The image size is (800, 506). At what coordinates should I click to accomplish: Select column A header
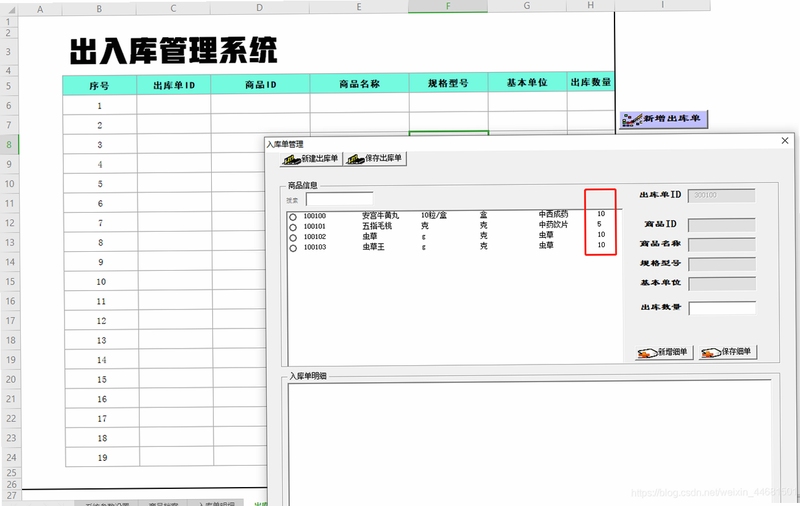[40, 9]
